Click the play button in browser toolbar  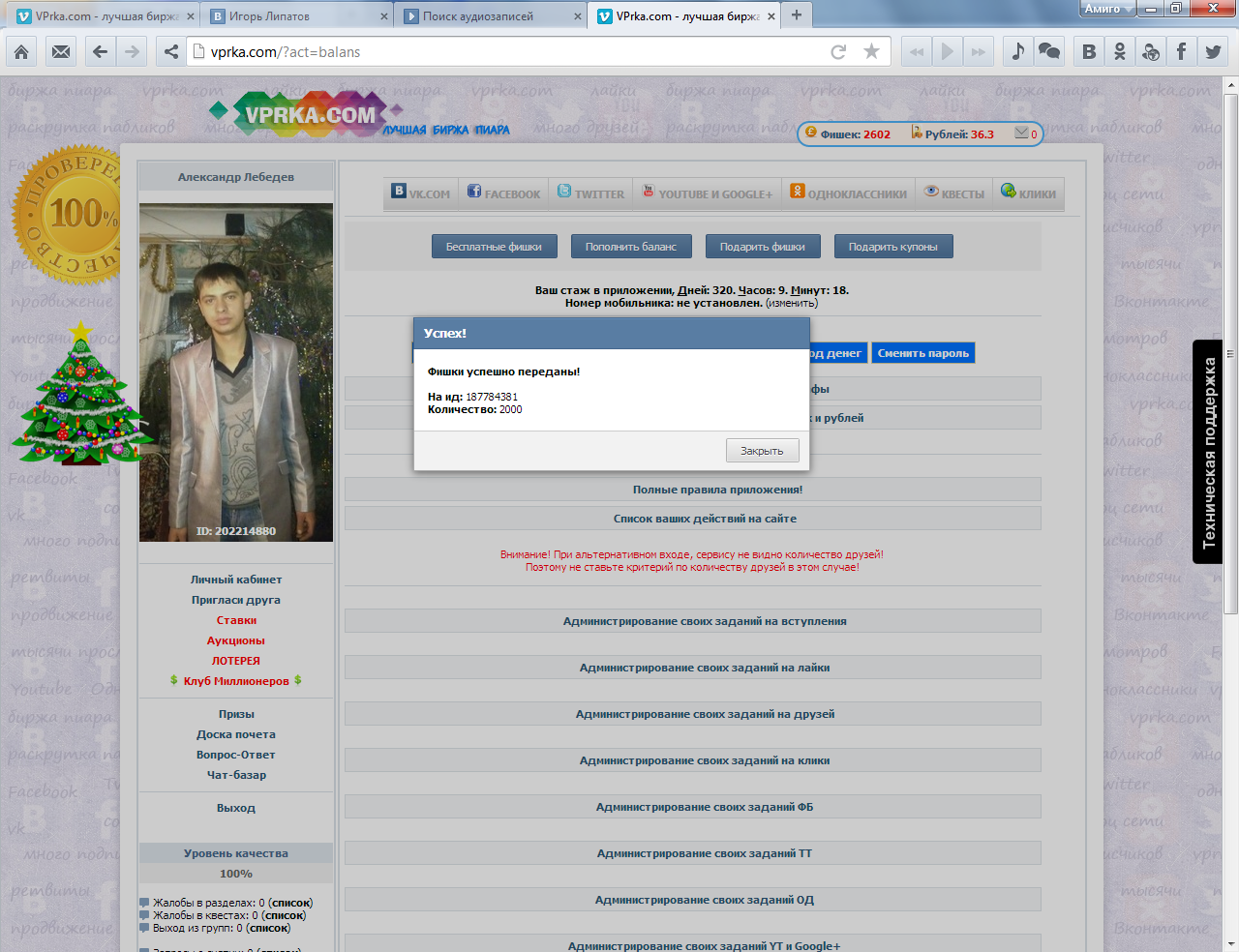tap(948, 52)
